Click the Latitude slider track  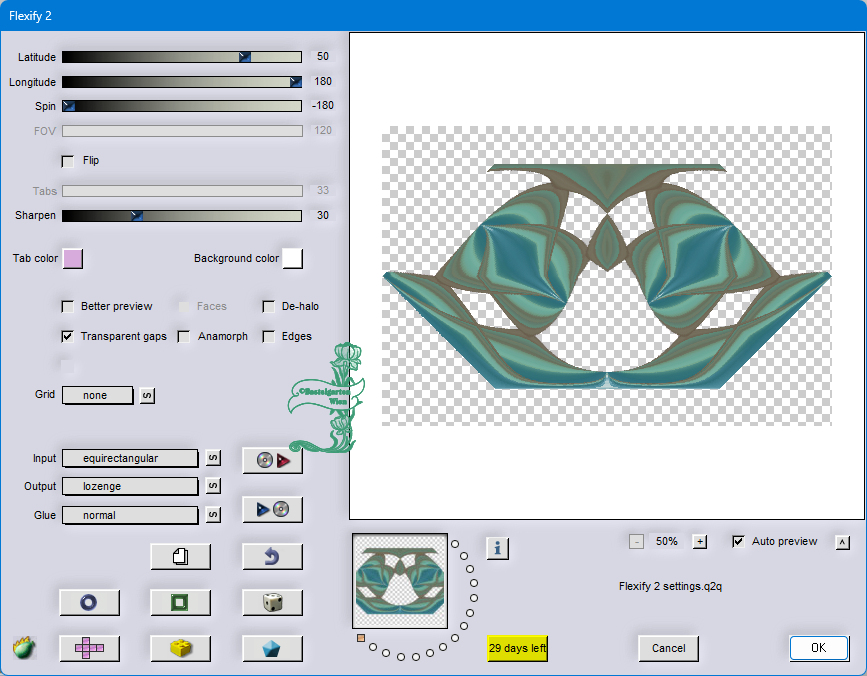point(181,57)
